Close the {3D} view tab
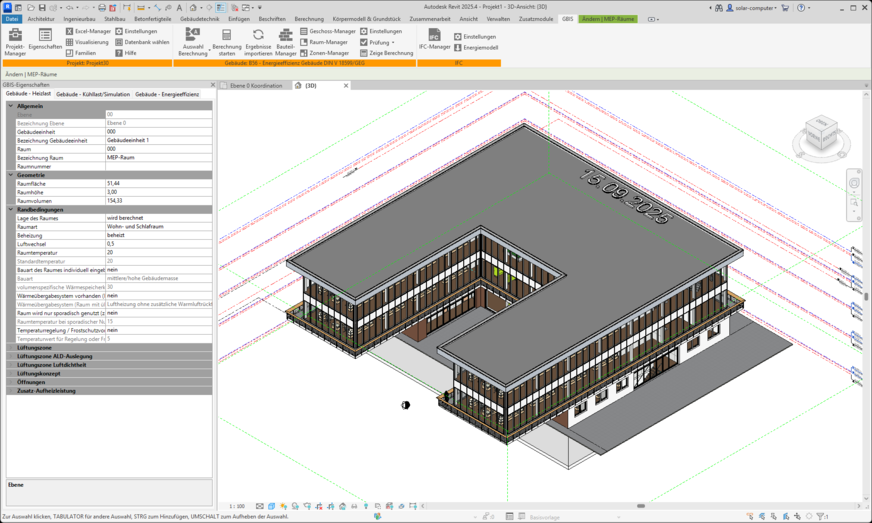The height and width of the screenshot is (523, 872). [346, 86]
